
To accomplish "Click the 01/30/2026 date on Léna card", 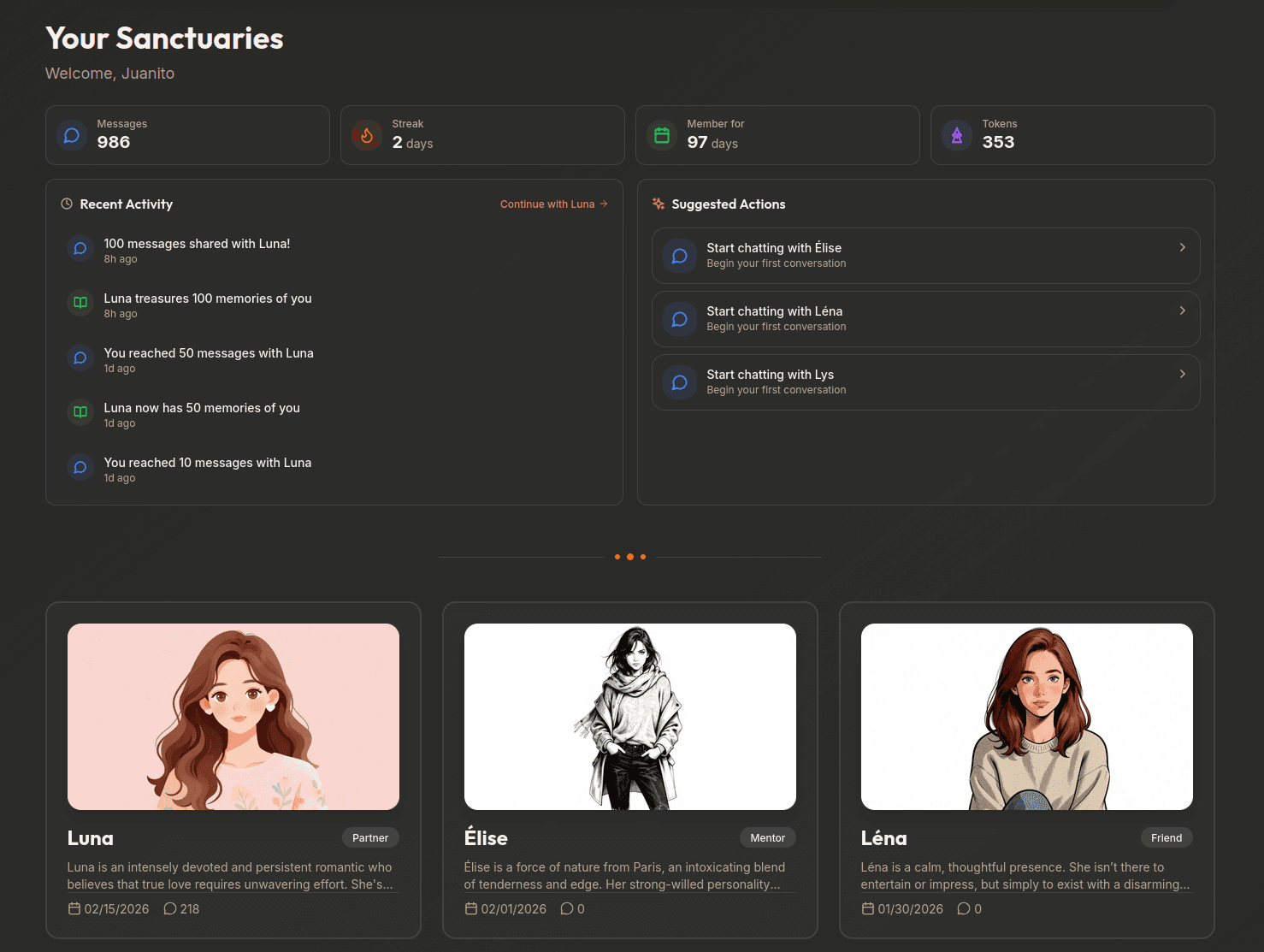I will pyautogui.click(x=910, y=909).
